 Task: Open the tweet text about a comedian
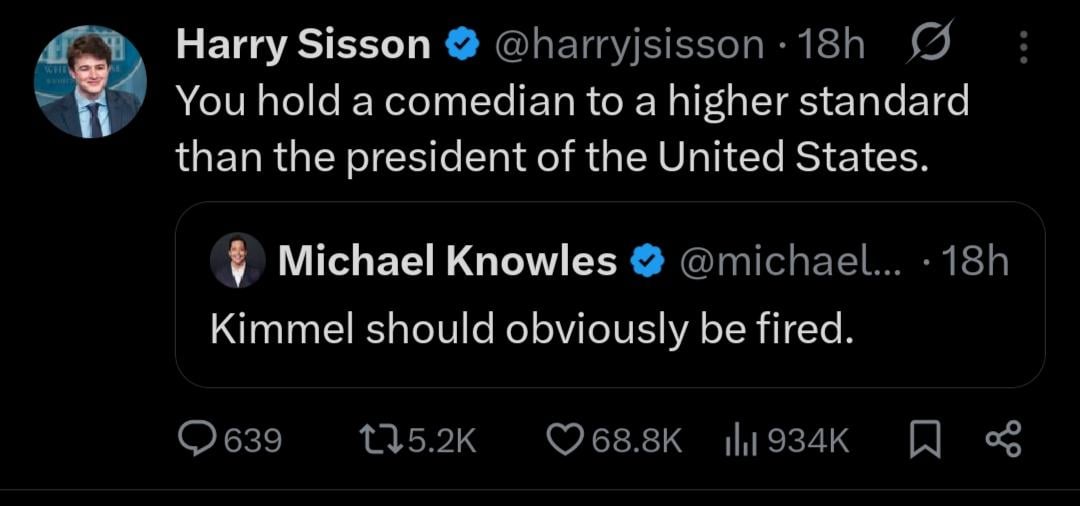572,128
